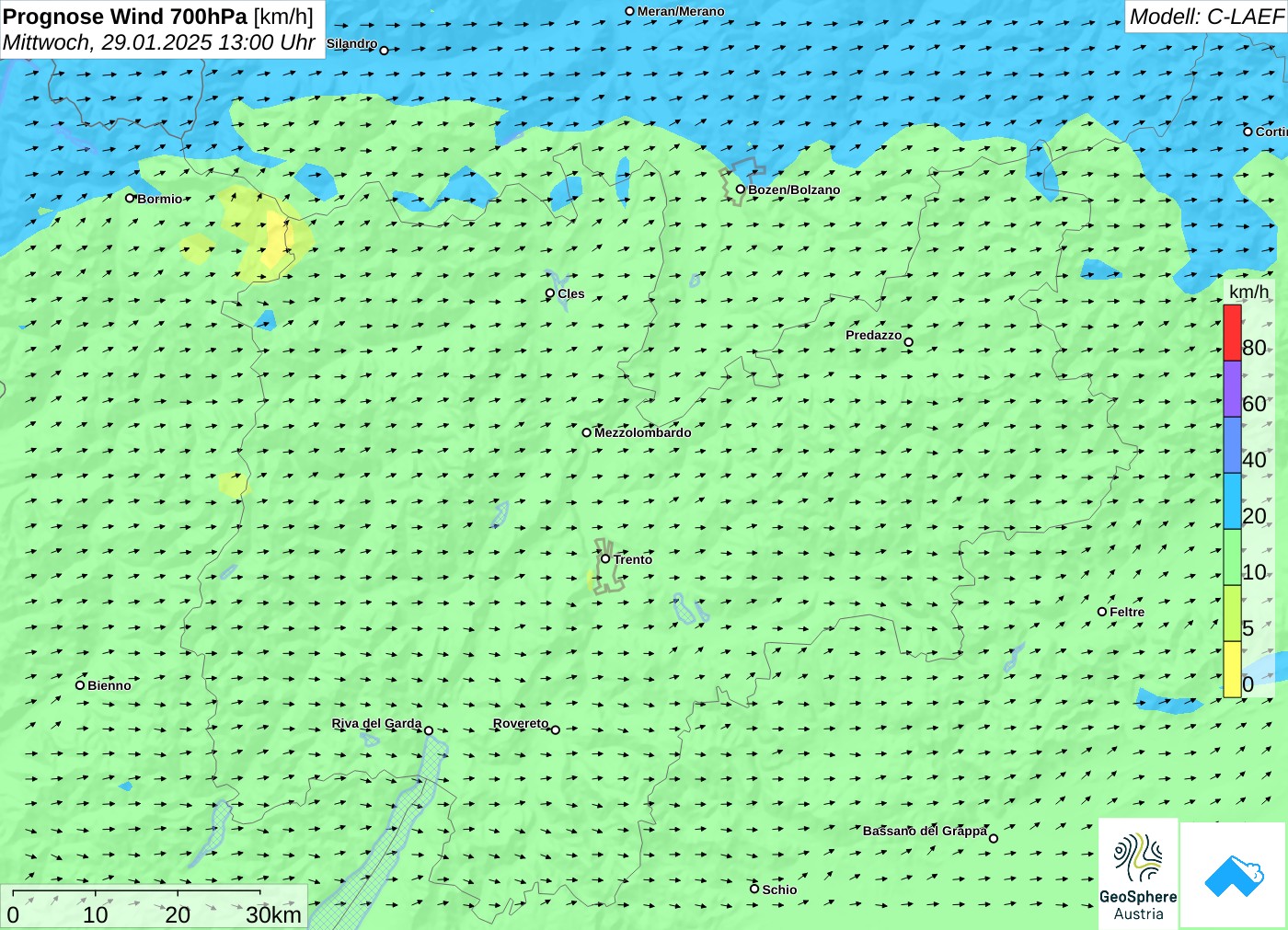Select the Bassano del Grappa marker
Image resolution: width=1288 pixels, height=930 pixels.
coord(994,838)
